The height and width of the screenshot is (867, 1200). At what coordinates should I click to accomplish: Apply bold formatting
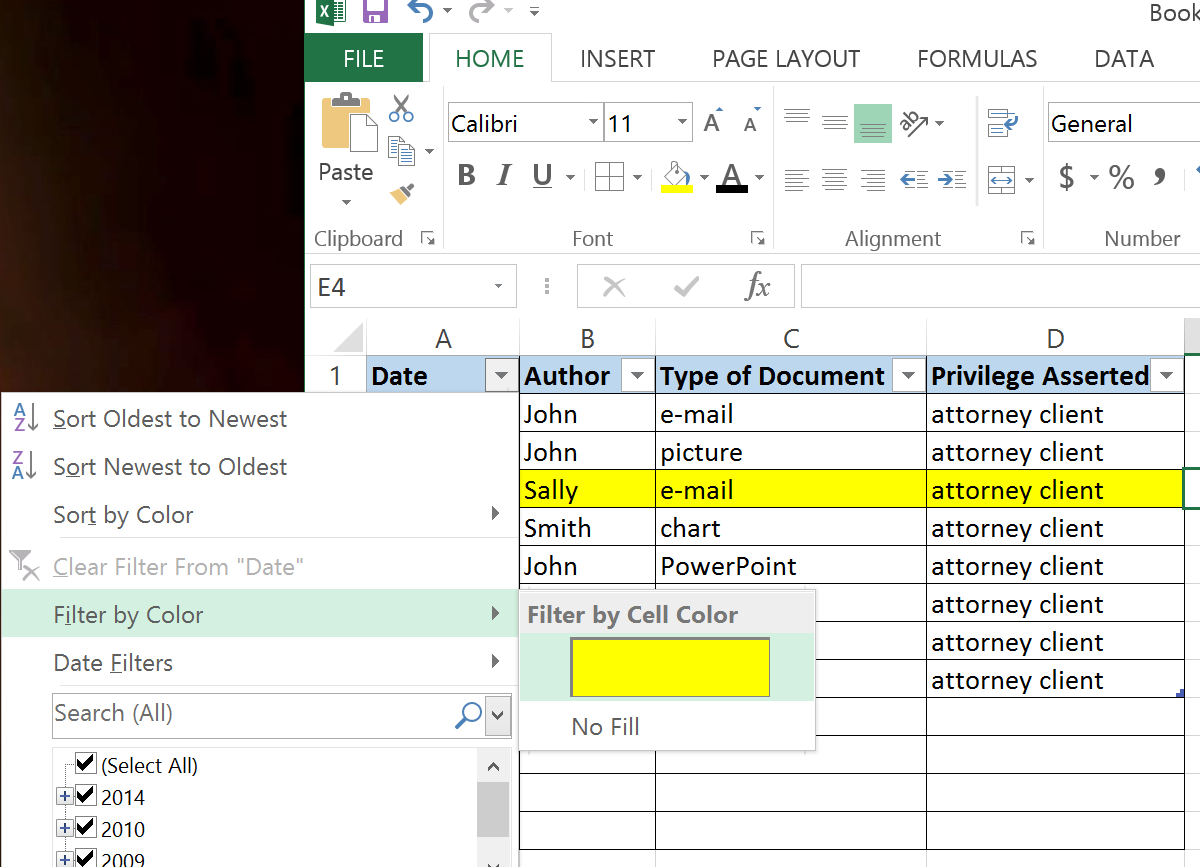click(x=465, y=175)
